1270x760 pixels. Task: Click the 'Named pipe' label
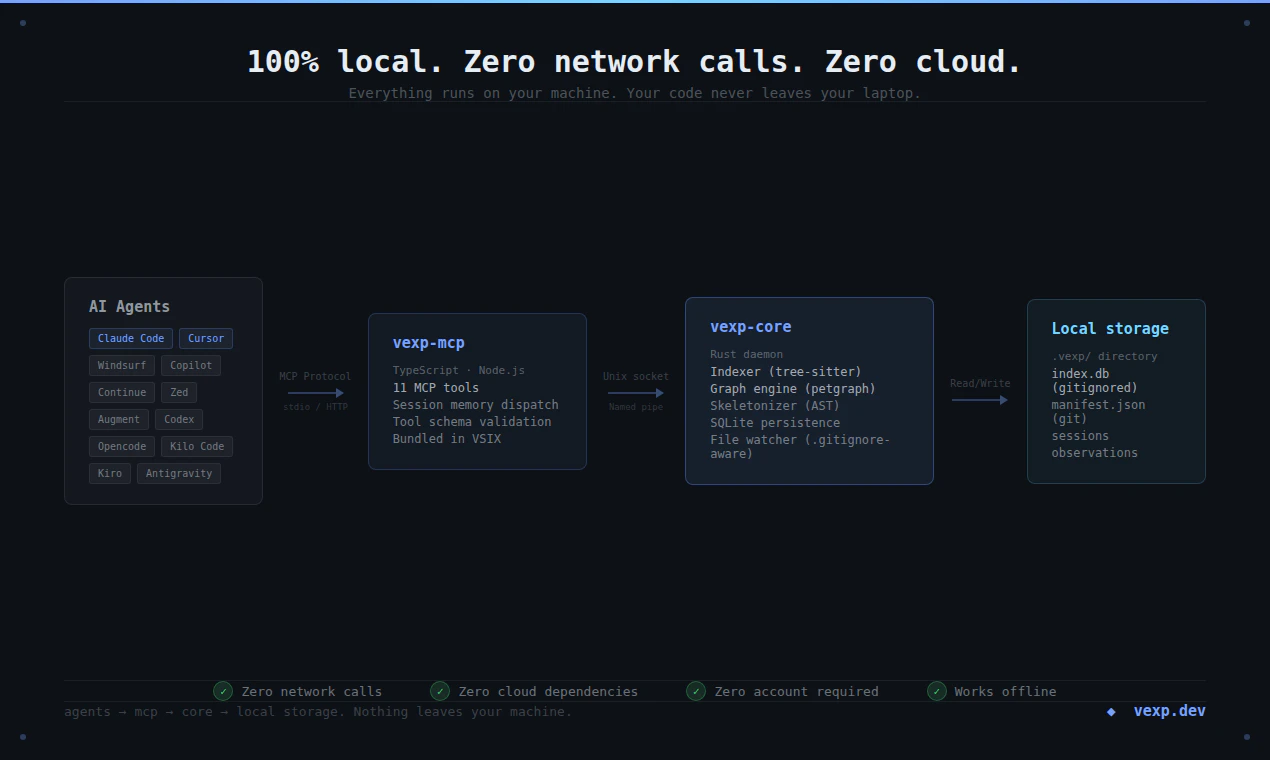pos(636,407)
